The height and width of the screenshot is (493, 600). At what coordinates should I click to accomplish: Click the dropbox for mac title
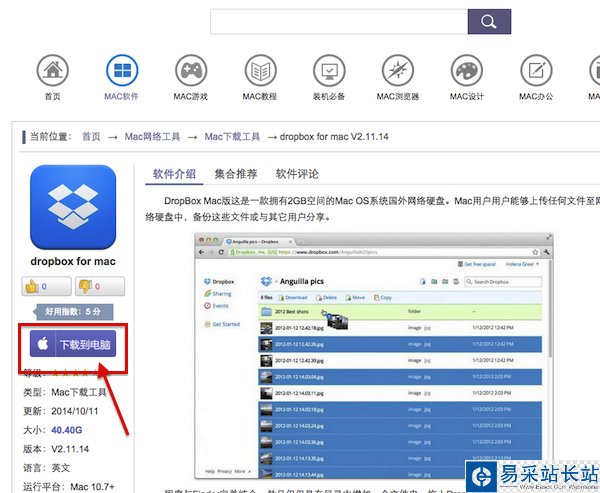point(73,261)
